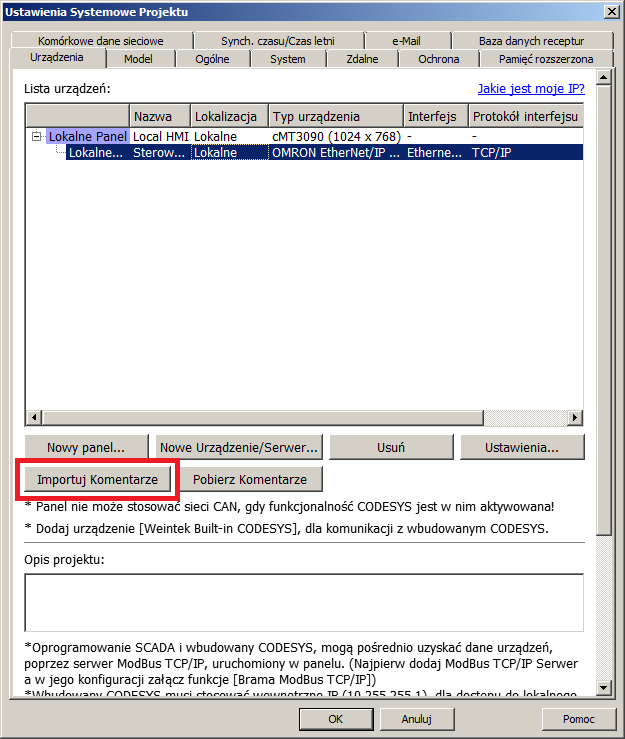
Task: Switch to the e-Mail tab
Action: [407, 41]
